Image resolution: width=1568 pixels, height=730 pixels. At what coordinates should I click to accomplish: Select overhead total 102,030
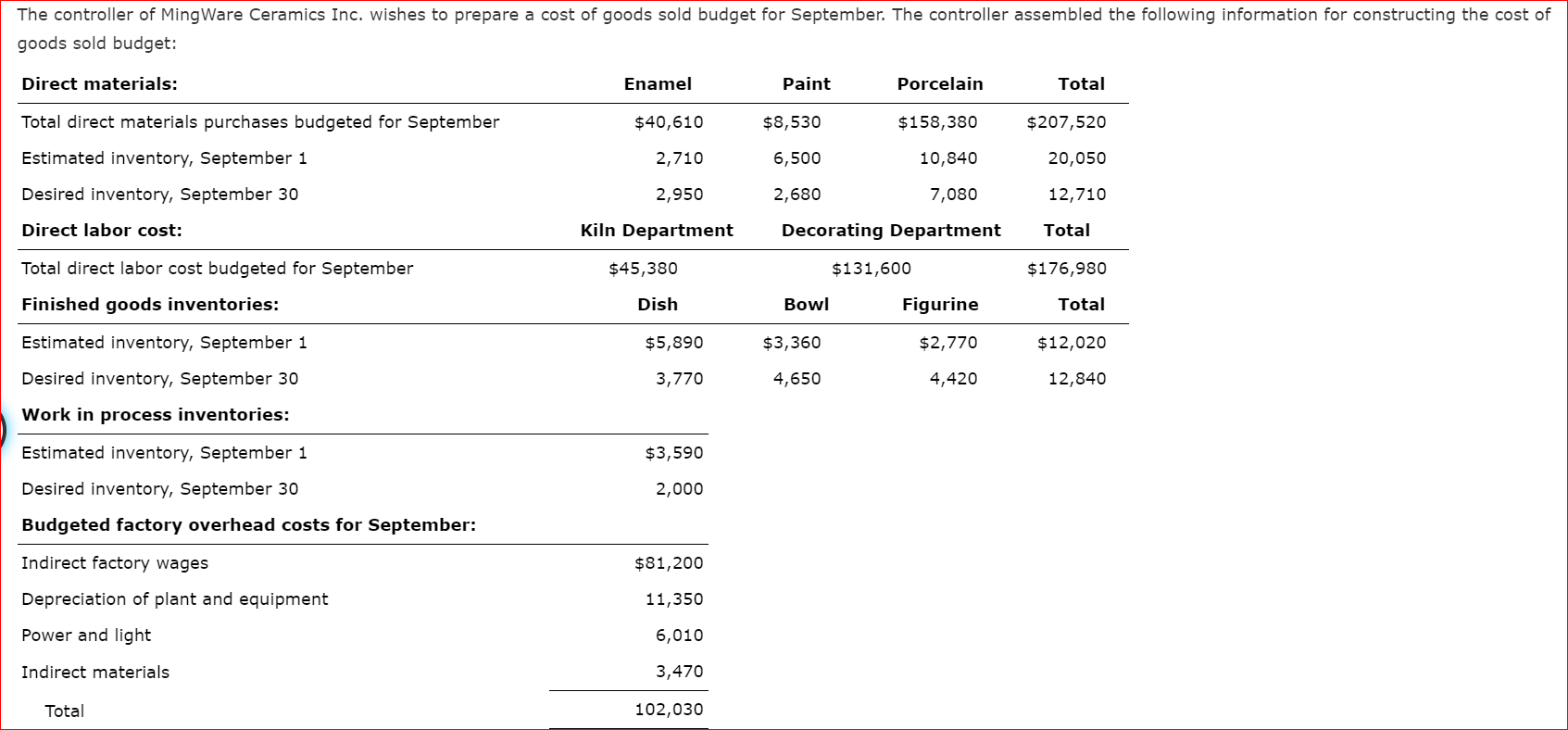coord(669,710)
